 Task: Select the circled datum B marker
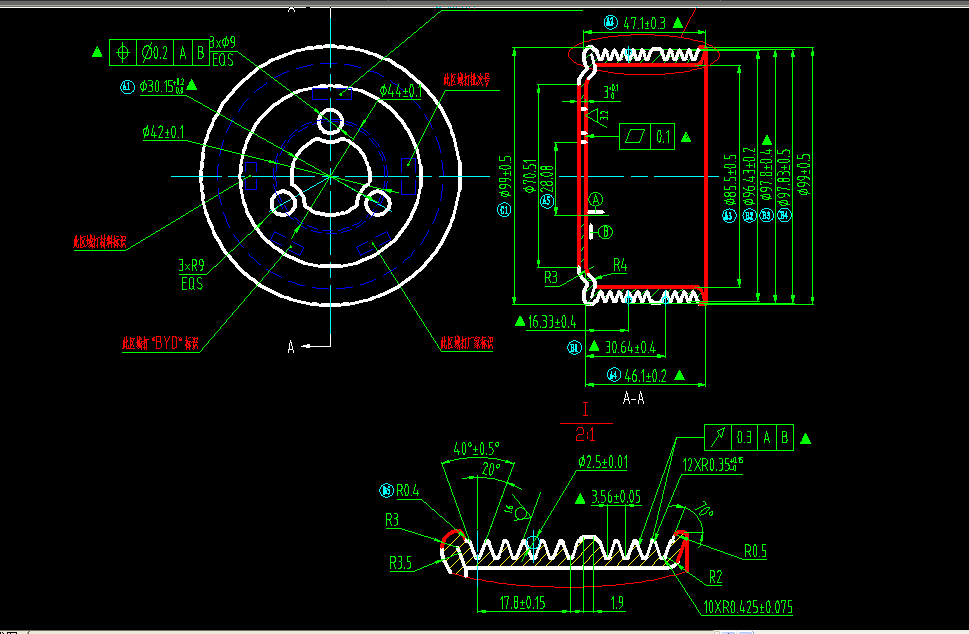[x=606, y=231]
